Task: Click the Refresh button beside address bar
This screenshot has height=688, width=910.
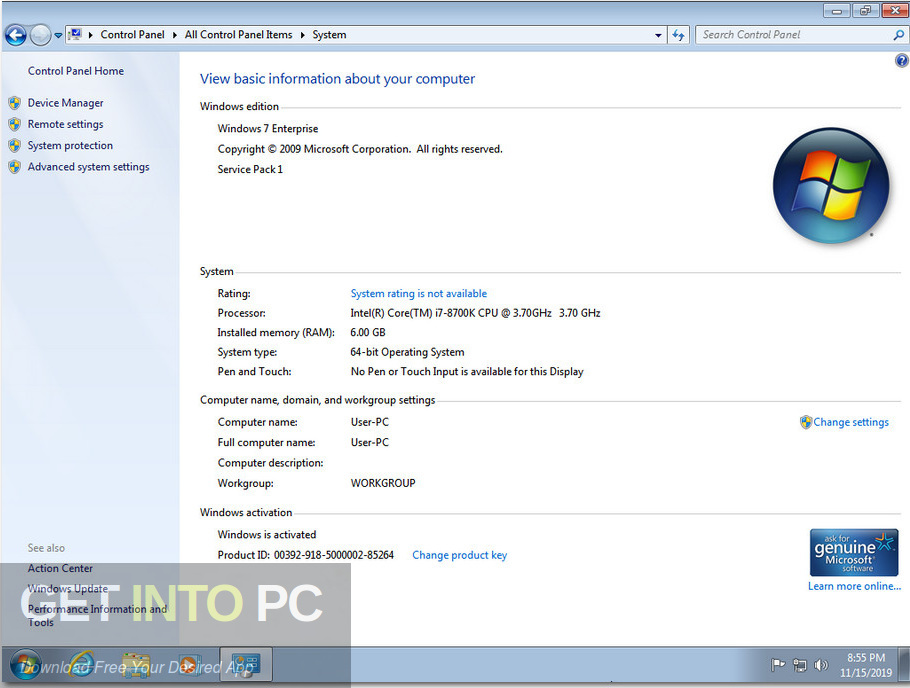Action: [x=678, y=35]
